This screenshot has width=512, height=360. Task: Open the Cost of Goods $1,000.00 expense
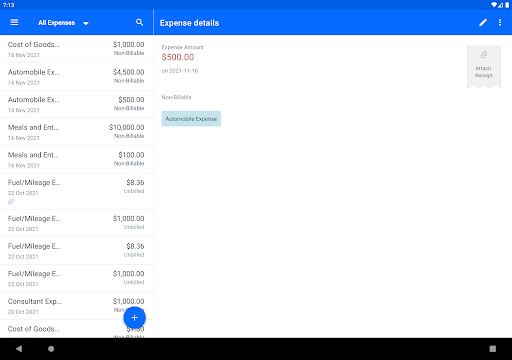pos(77,49)
